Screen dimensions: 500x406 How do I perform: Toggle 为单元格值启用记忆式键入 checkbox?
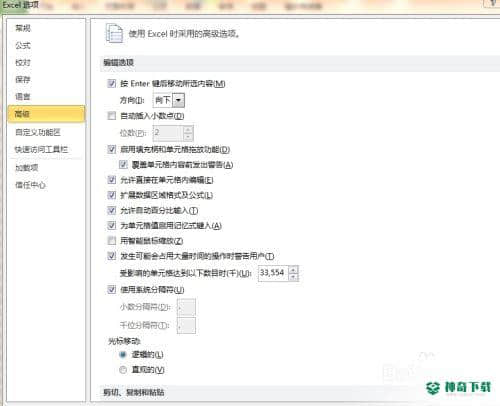point(112,226)
